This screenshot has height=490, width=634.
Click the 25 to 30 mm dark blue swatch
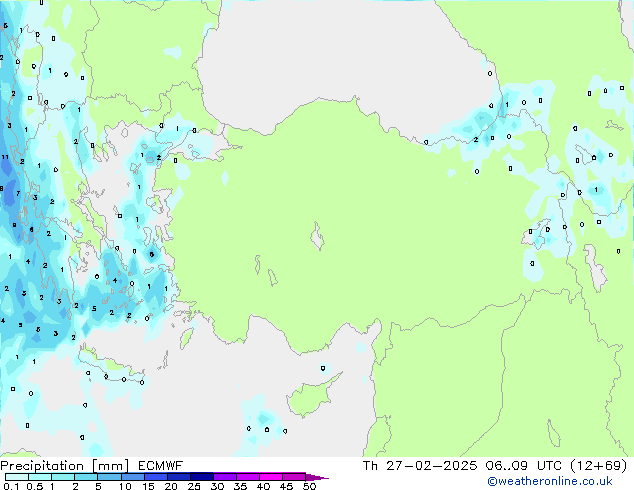click(201, 477)
